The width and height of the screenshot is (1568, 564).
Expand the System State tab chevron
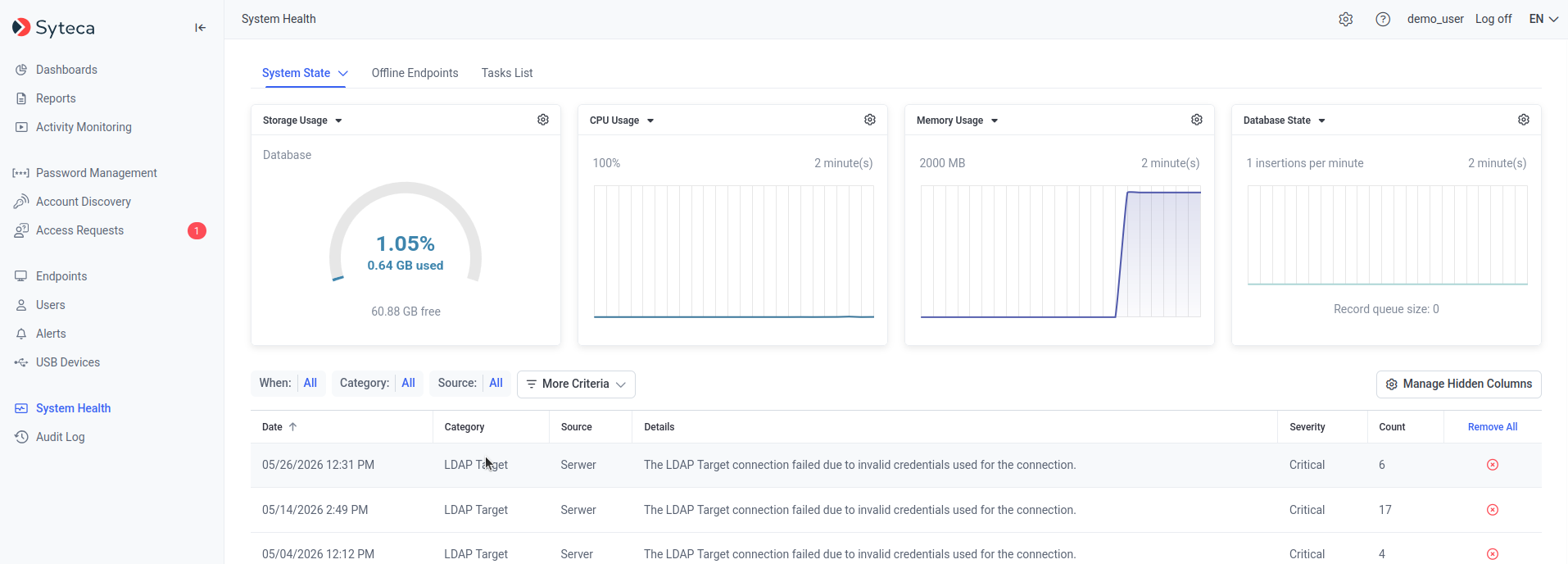[343, 73]
